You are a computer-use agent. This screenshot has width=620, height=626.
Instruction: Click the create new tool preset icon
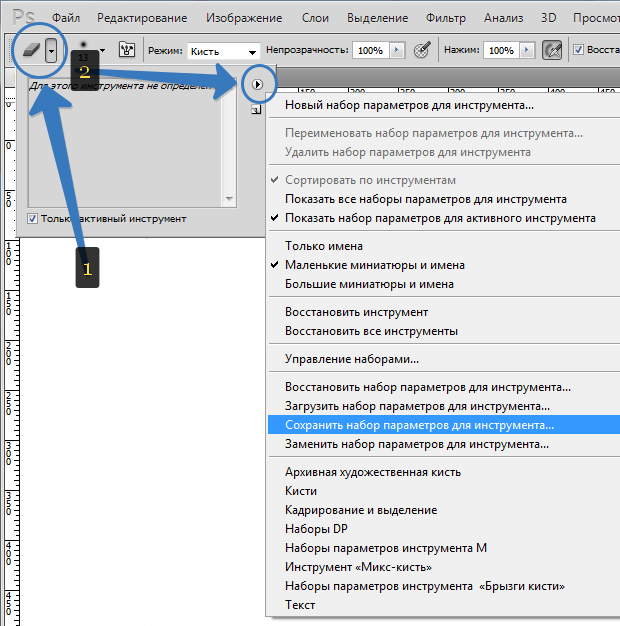[x=256, y=109]
